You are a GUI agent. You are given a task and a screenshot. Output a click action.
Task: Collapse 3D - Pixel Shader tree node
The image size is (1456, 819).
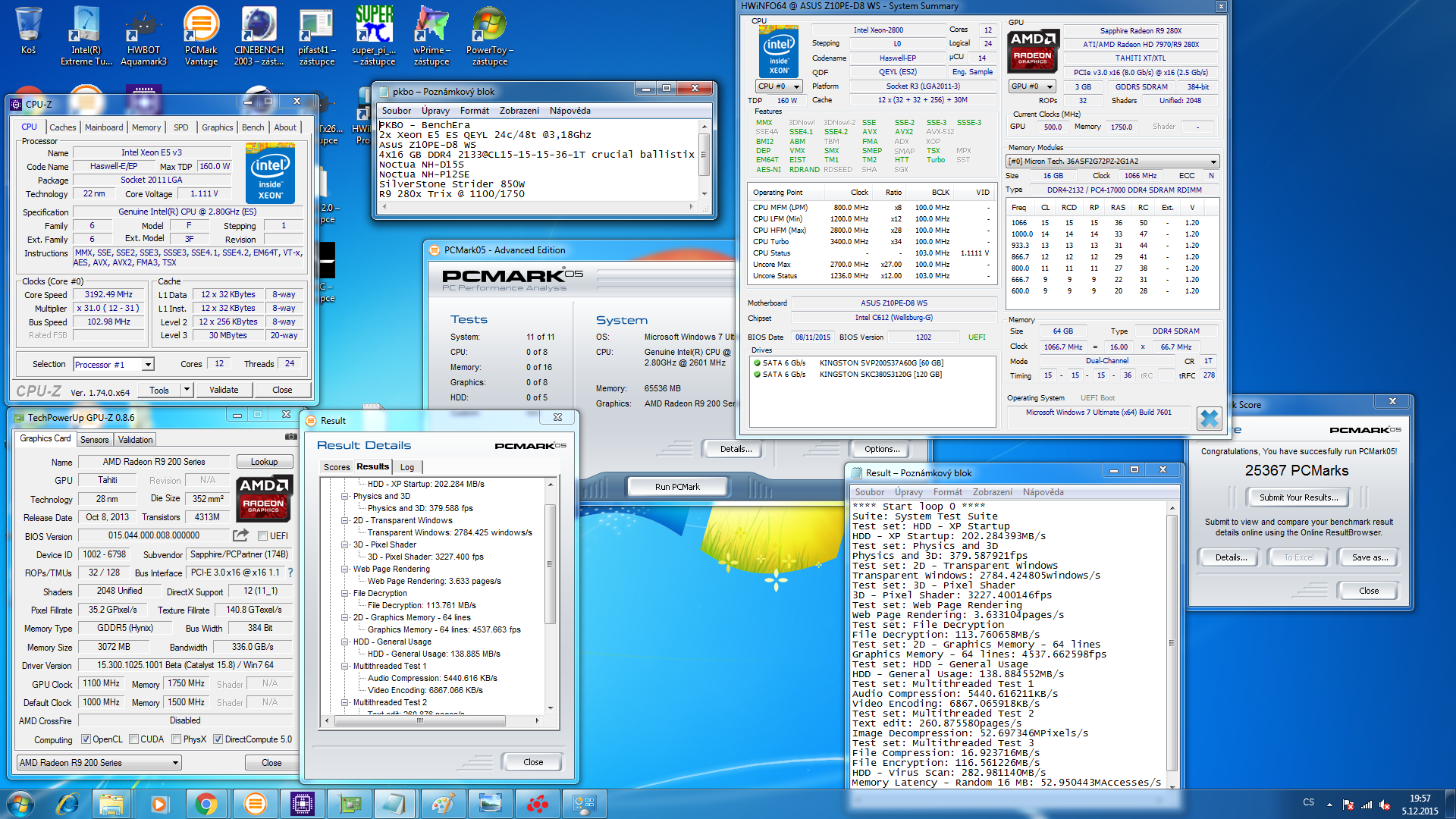pos(345,544)
